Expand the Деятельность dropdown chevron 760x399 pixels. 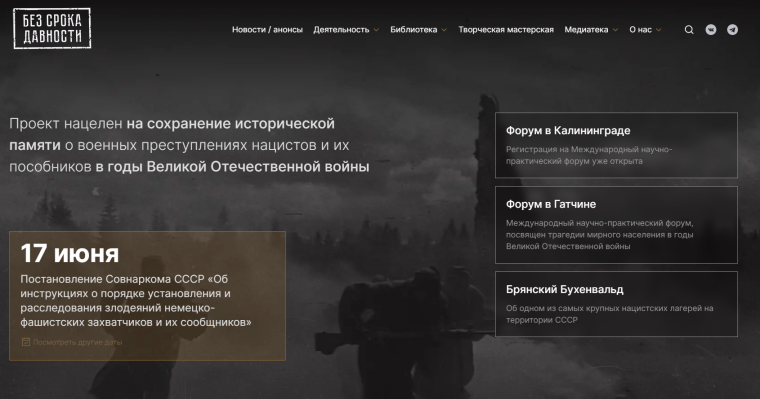[x=376, y=30]
